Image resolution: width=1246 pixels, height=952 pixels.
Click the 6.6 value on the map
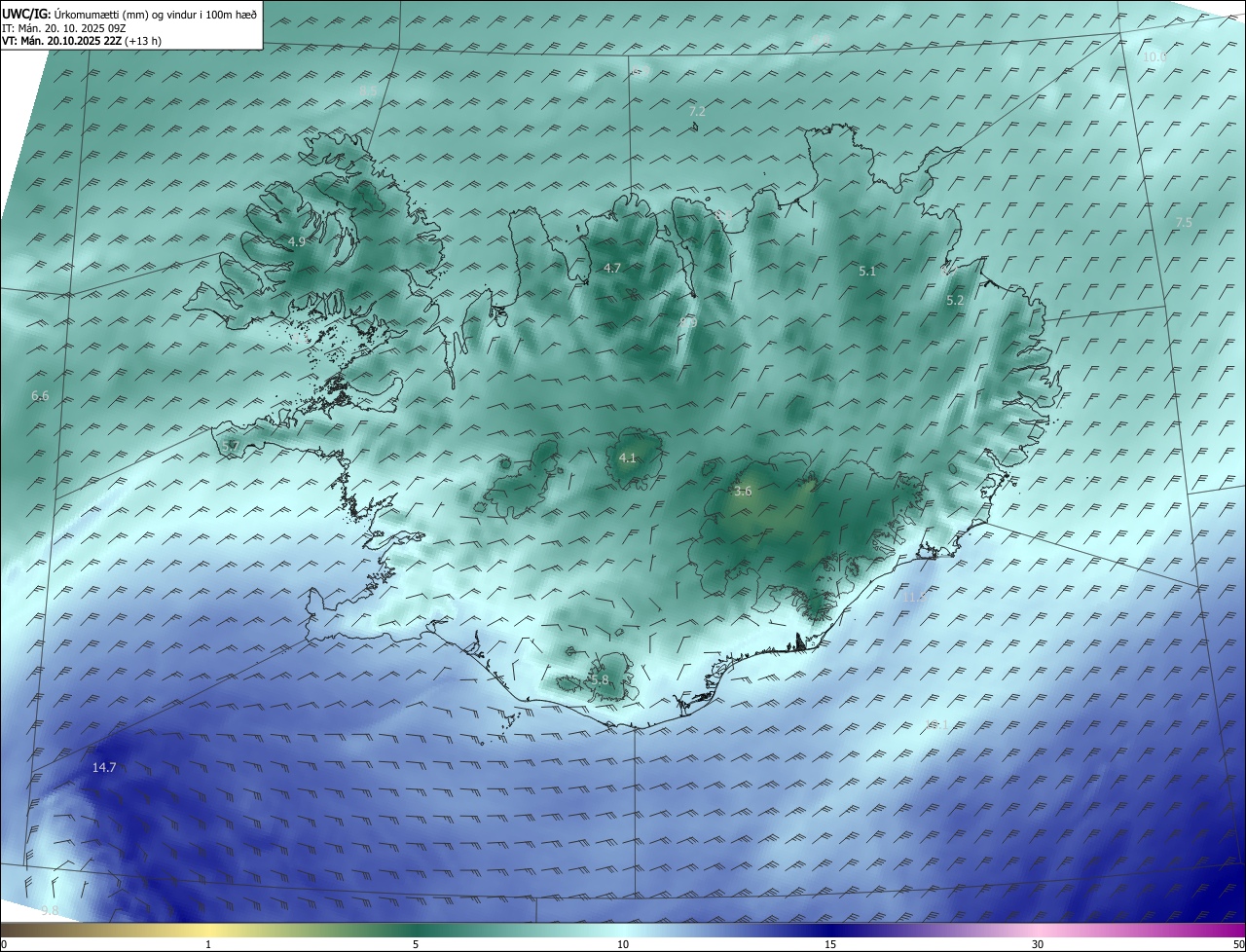[x=40, y=396]
